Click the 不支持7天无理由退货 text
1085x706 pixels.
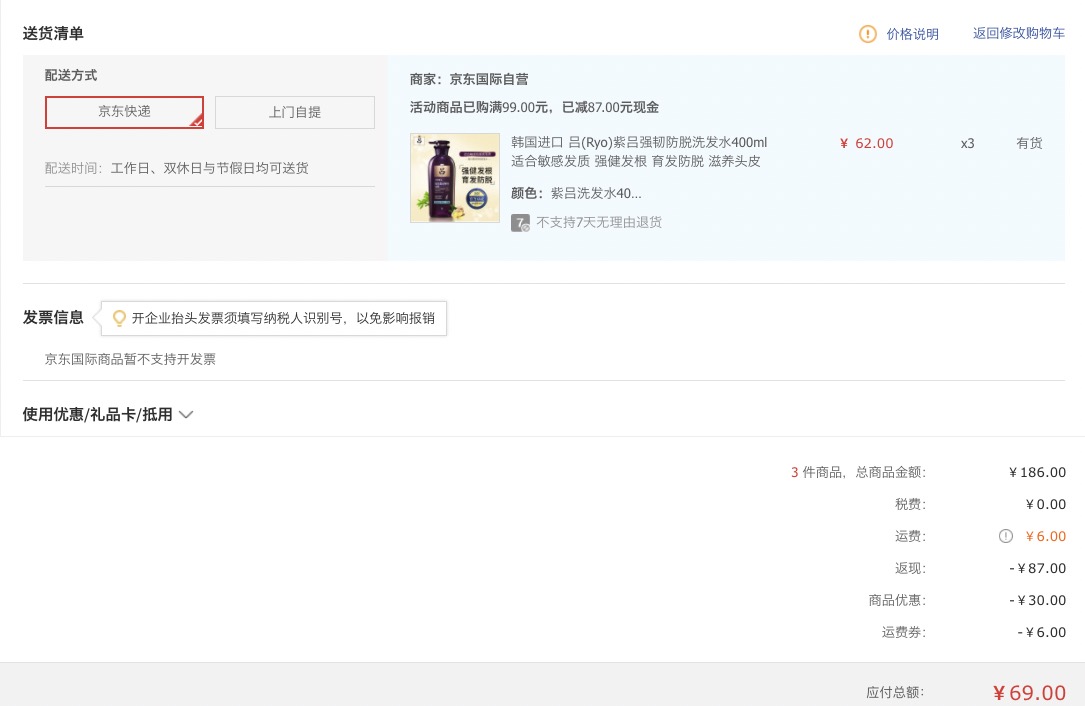599,222
